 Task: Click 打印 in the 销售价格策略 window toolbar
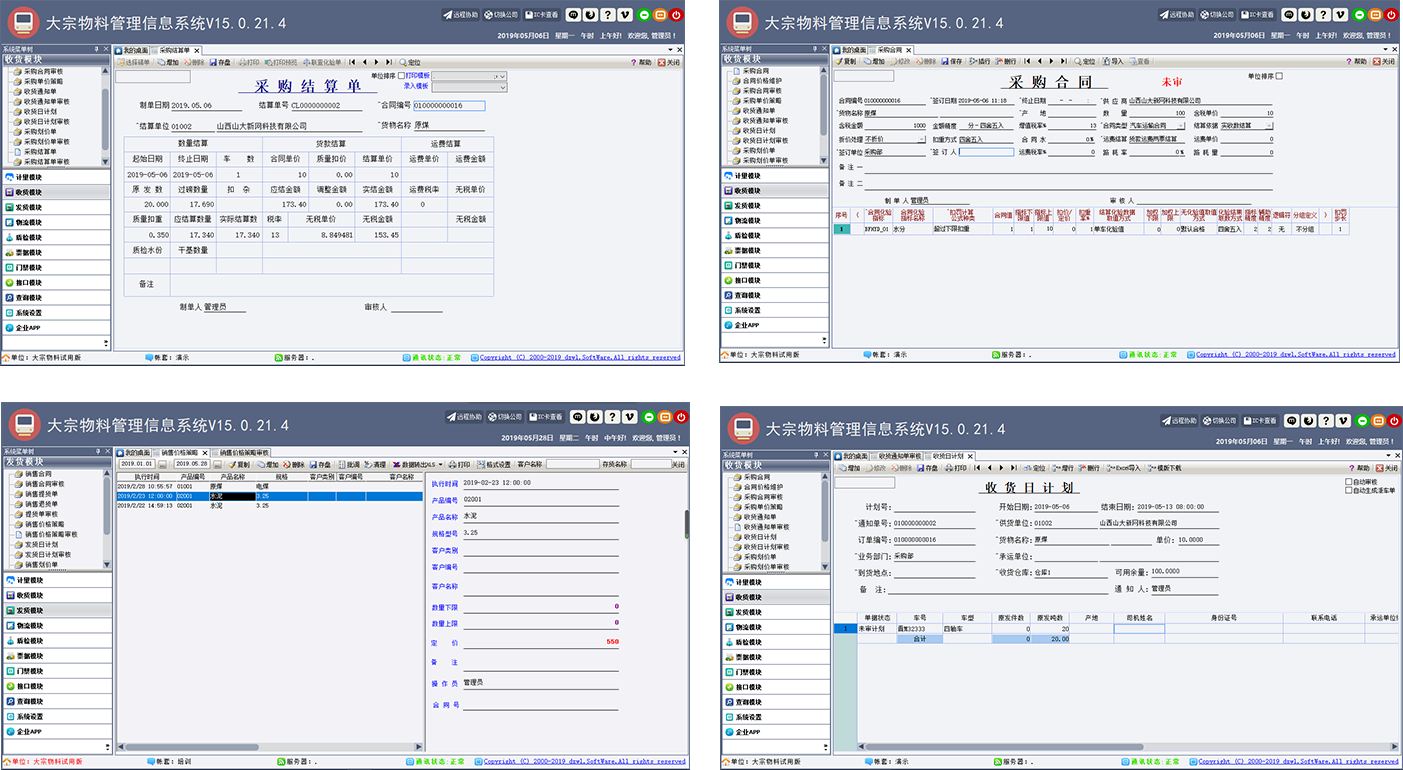[x=460, y=464]
